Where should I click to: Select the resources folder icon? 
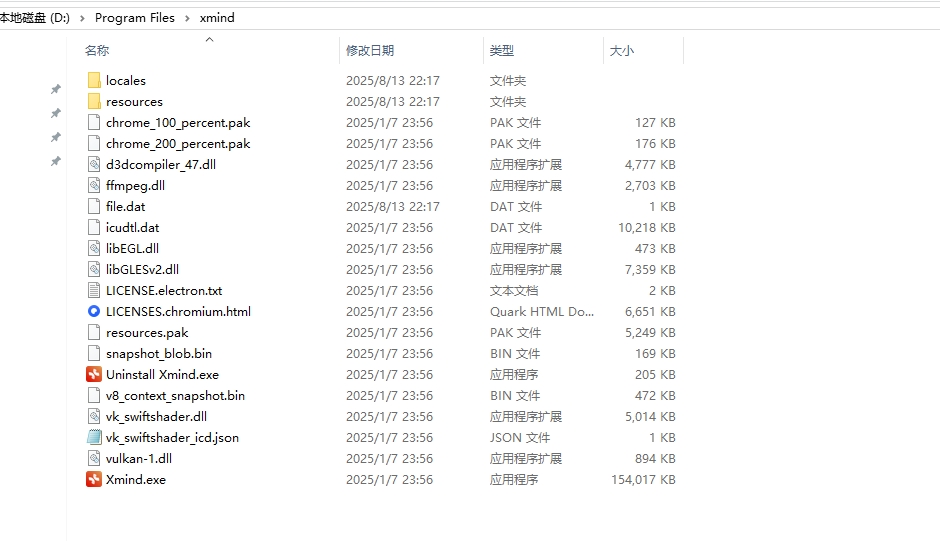tap(94, 101)
